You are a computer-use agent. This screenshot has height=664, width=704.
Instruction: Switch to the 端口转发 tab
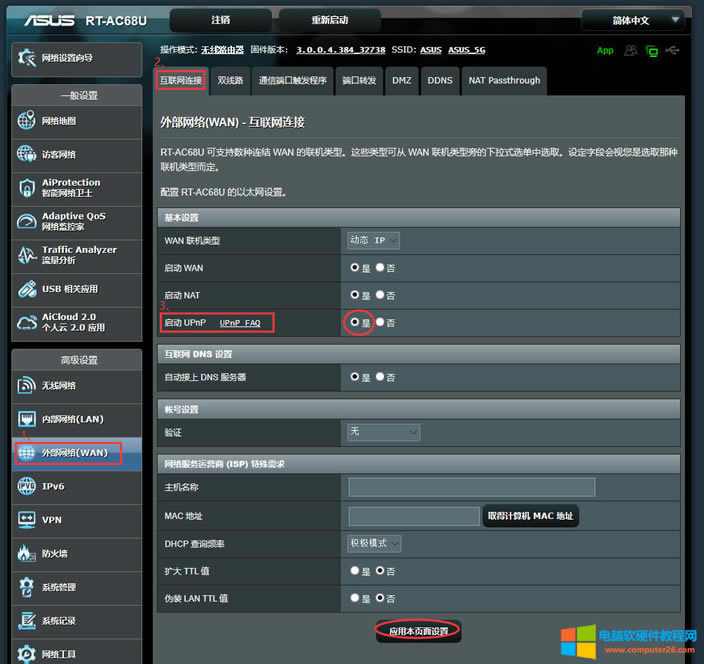[x=359, y=81]
